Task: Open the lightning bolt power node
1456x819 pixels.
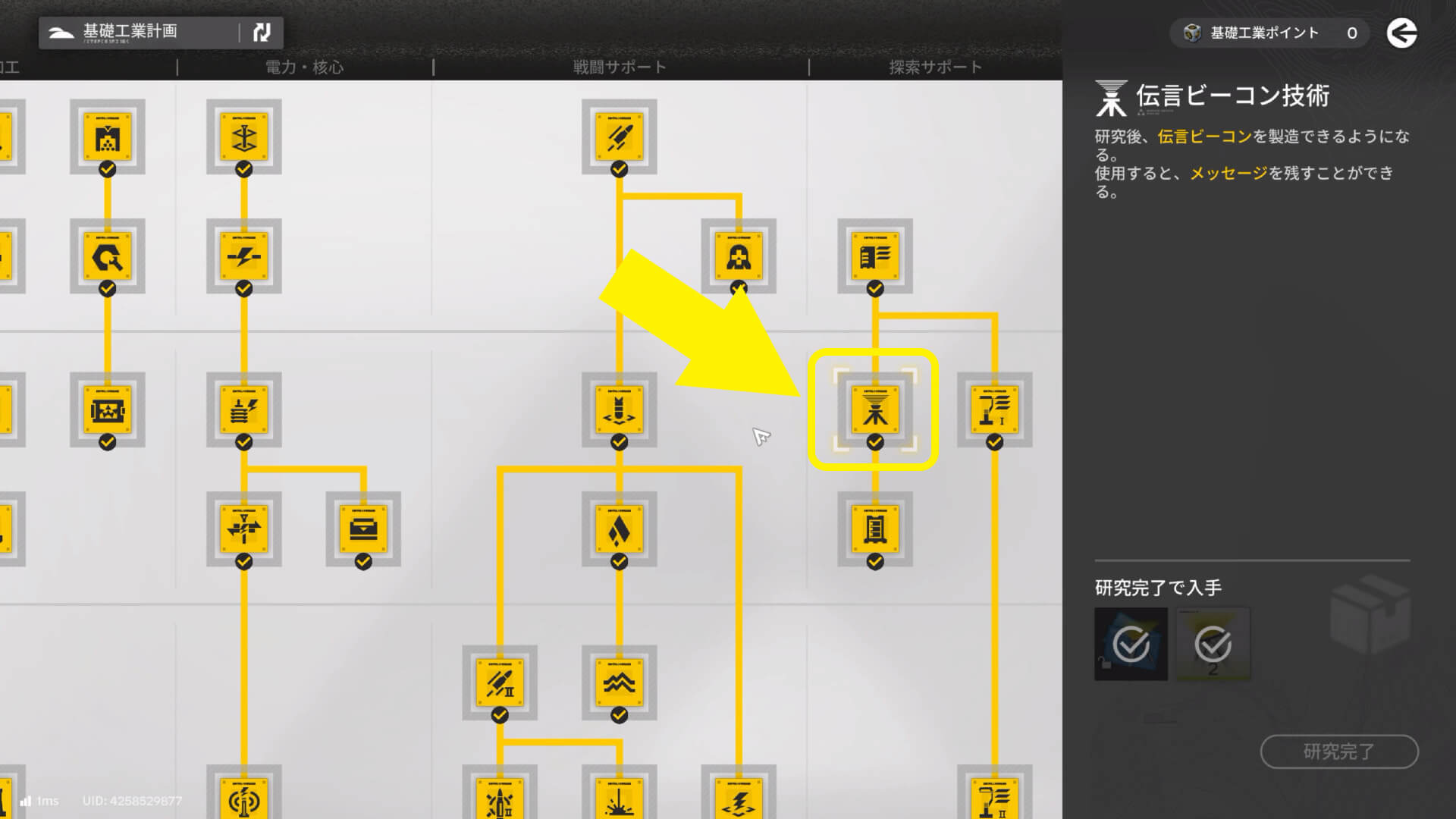Action: pyautogui.click(x=243, y=256)
